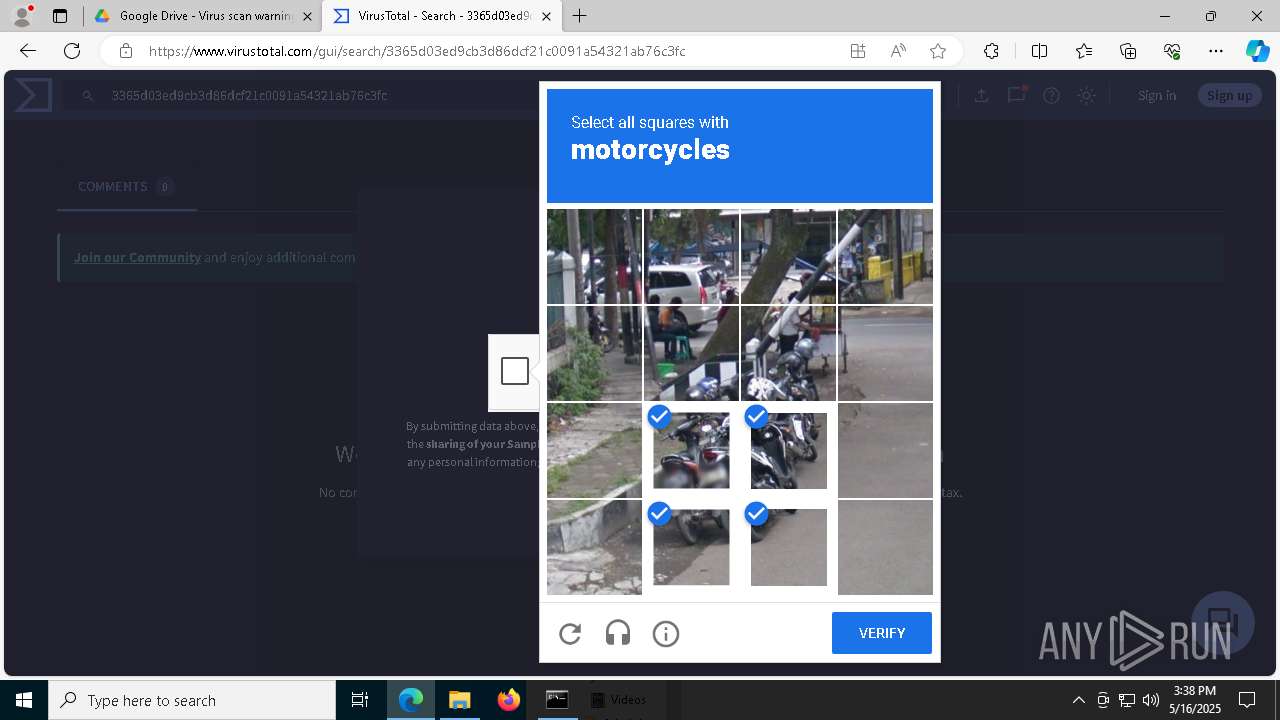The height and width of the screenshot is (720, 1280).
Task: Click the Sign up button
Action: coord(1229,95)
